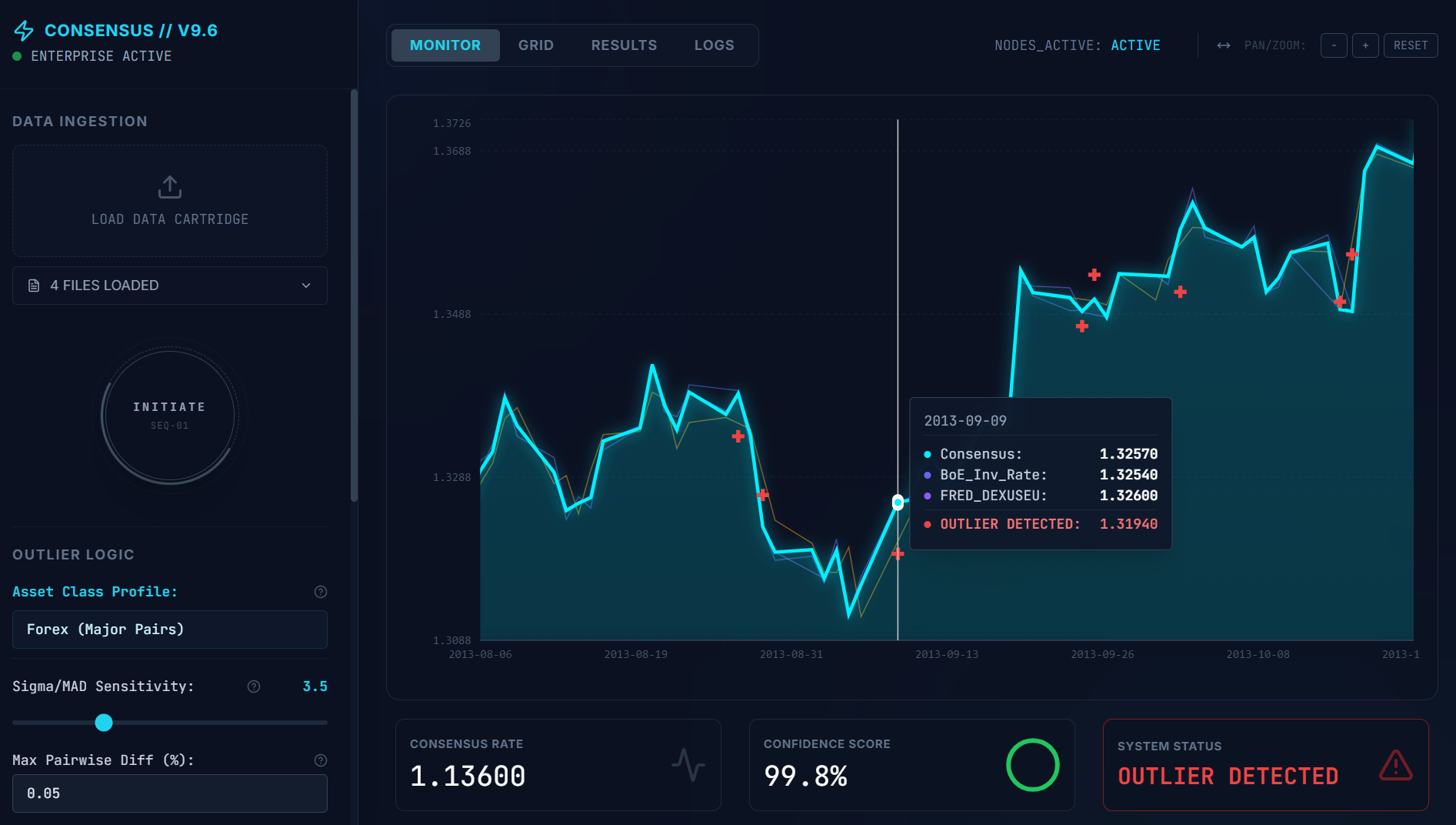Click the warning triangle in System Status card
The image size is (1456, 825).
coord(1394,764)
